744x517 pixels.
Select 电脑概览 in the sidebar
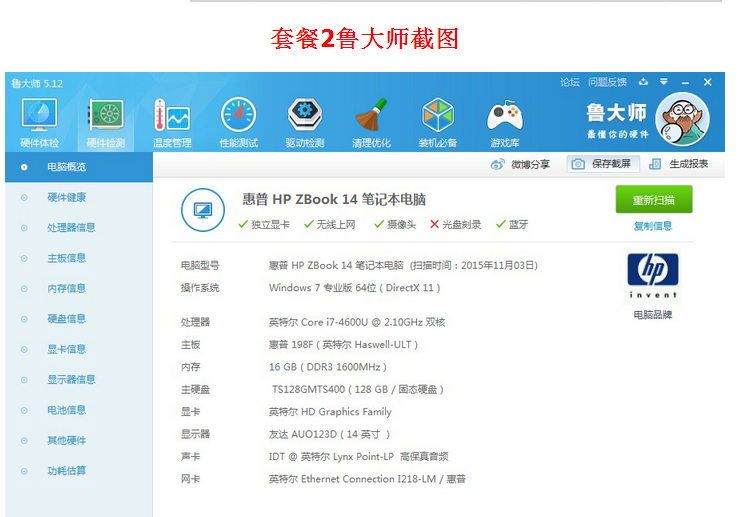point(79,167)
